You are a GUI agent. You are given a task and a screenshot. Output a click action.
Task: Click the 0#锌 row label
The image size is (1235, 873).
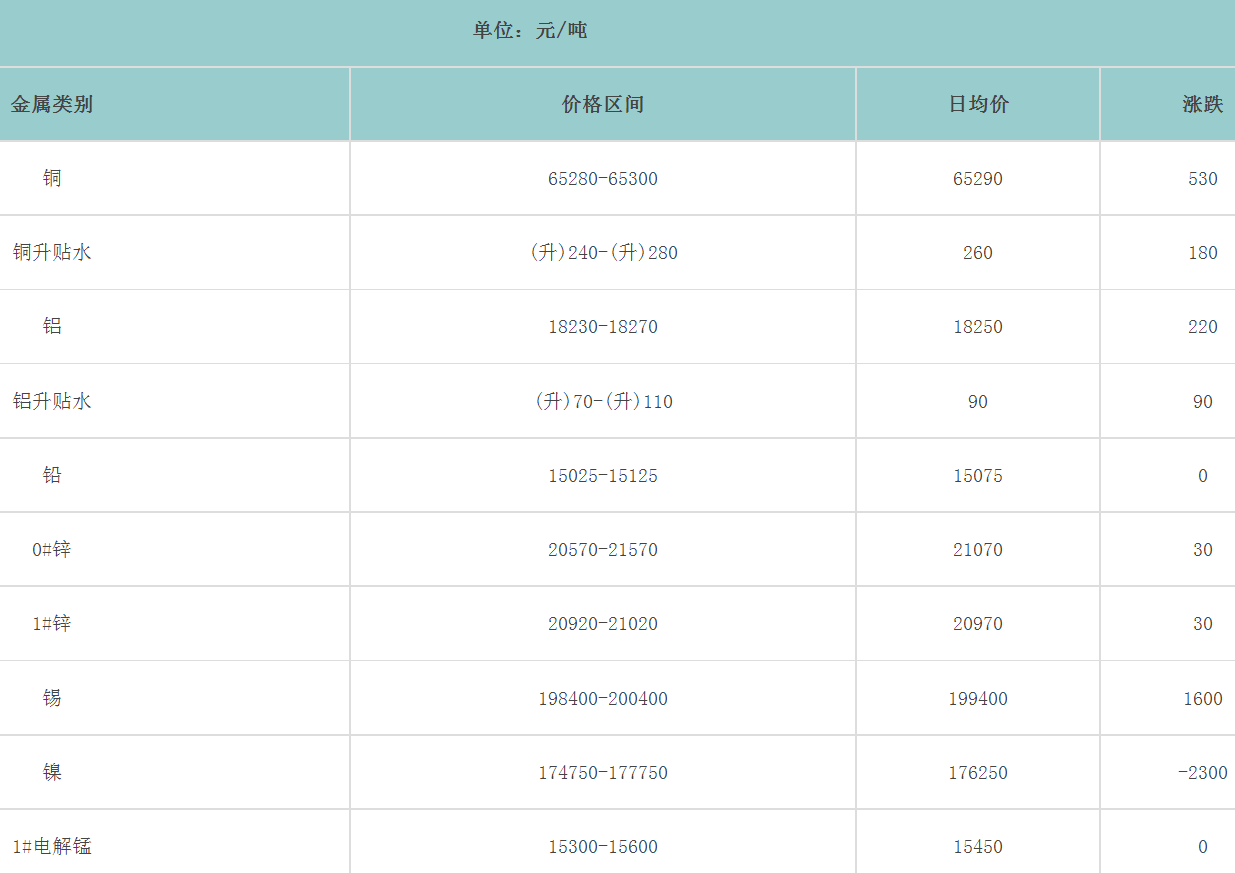[52, 549]
